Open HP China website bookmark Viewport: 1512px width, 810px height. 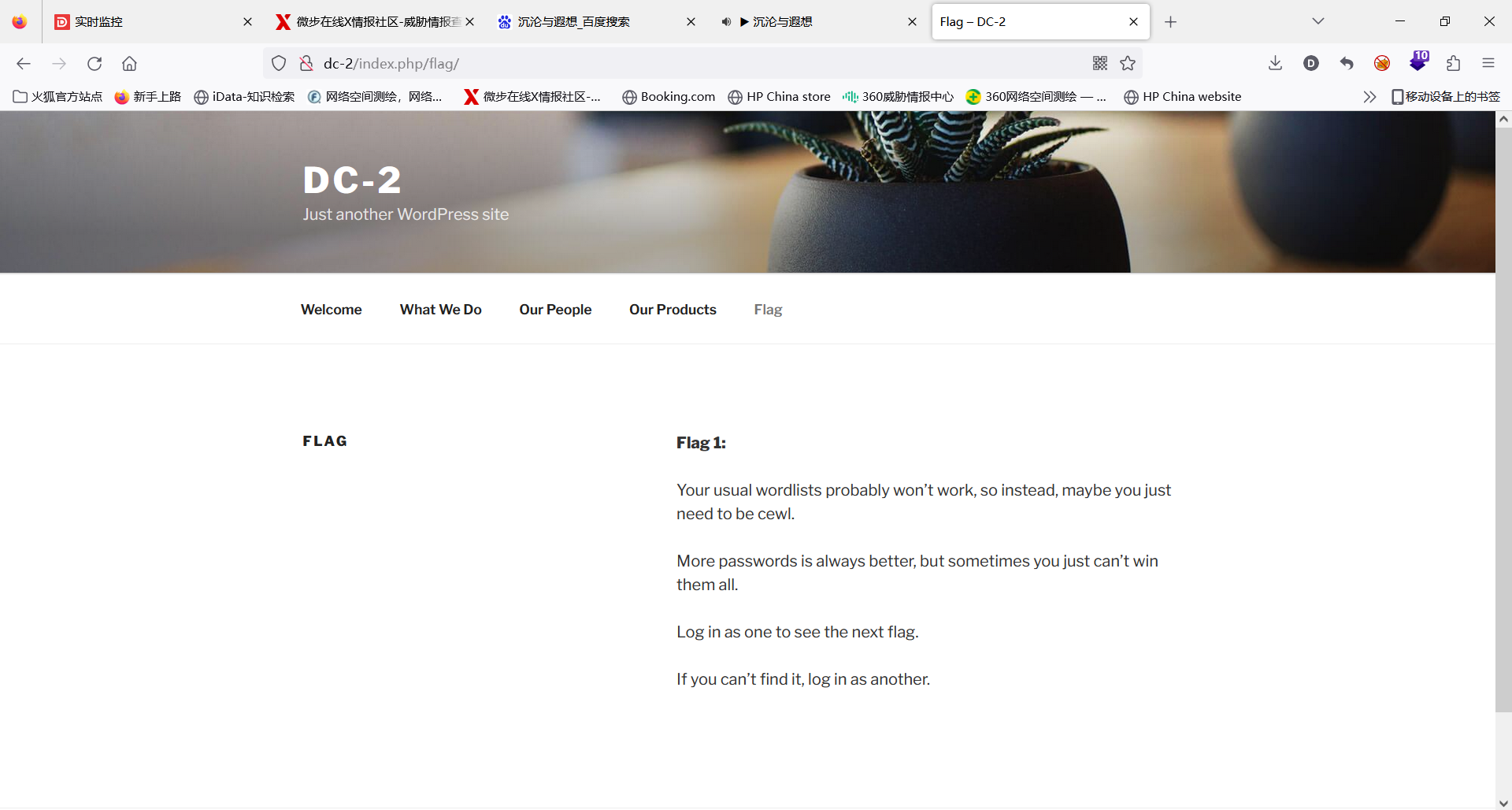pos(1182,97)
